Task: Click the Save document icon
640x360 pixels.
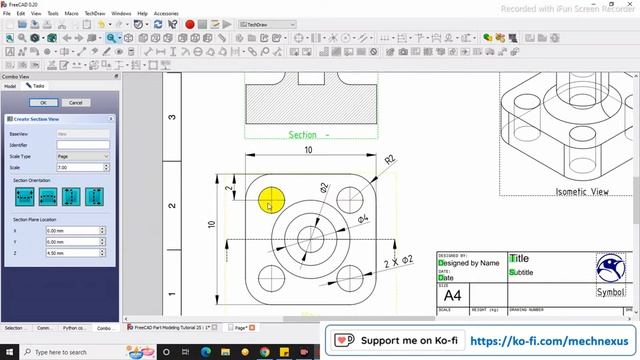Action: (x=35, y=24)
